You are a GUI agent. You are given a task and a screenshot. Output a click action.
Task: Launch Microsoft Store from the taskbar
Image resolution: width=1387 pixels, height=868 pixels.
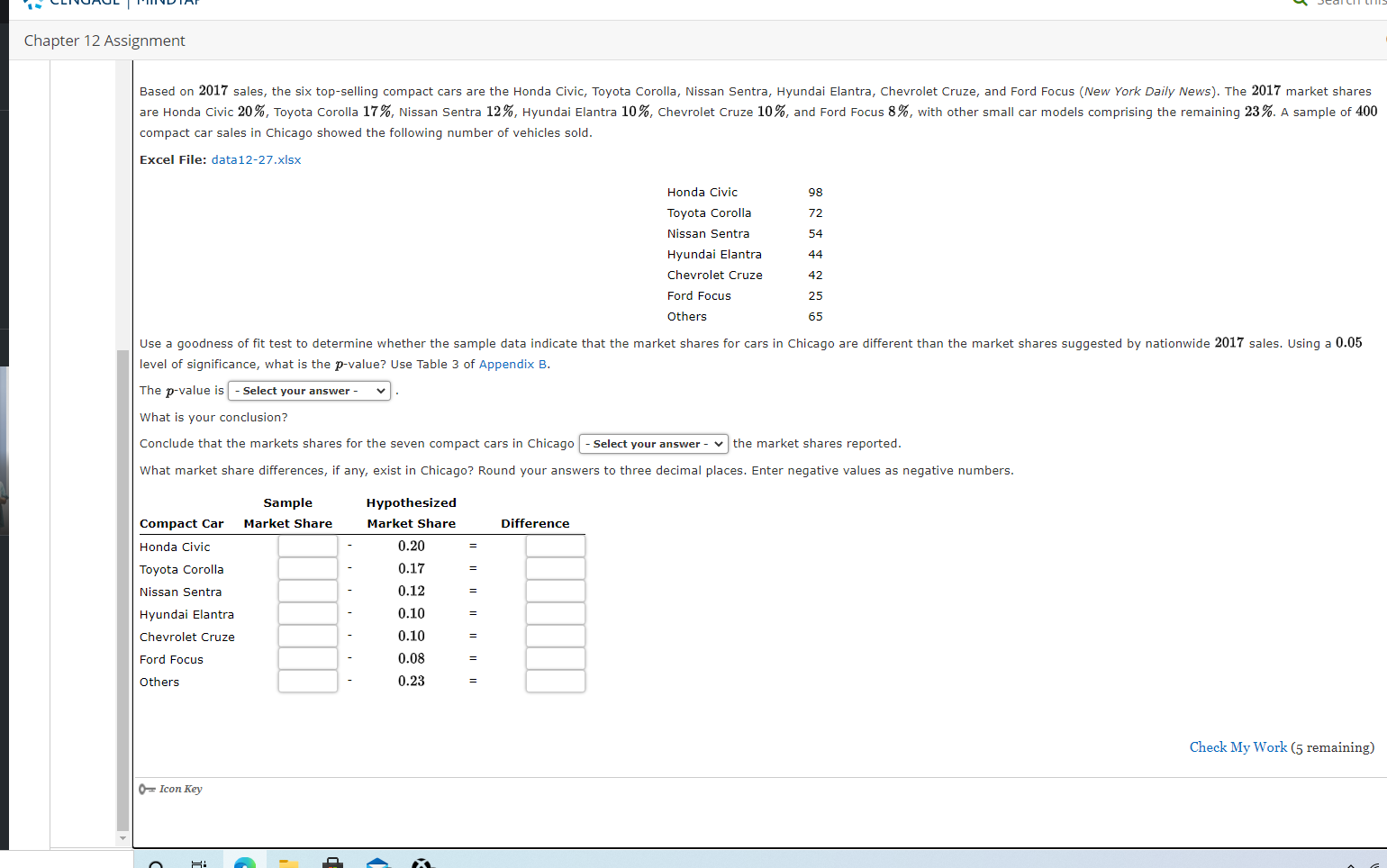pyautogui.click(x=332, y=863)
